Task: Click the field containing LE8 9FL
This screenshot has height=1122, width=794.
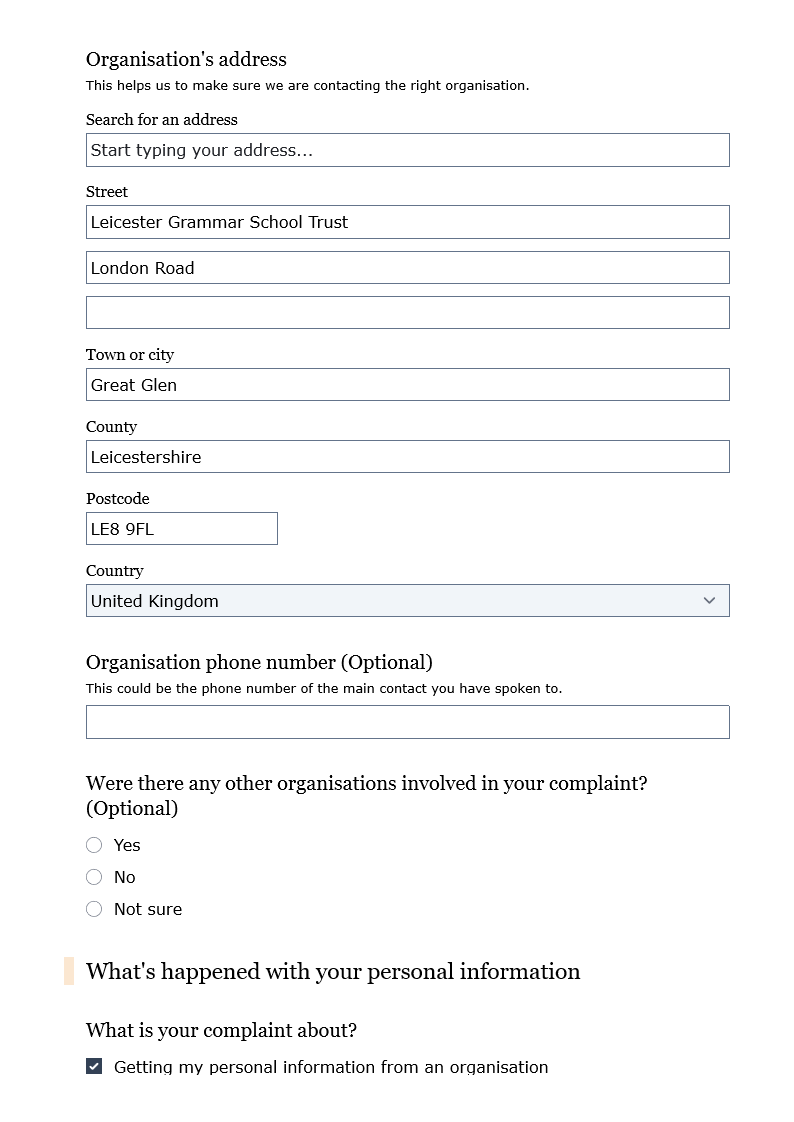Action: click(181, 529)
